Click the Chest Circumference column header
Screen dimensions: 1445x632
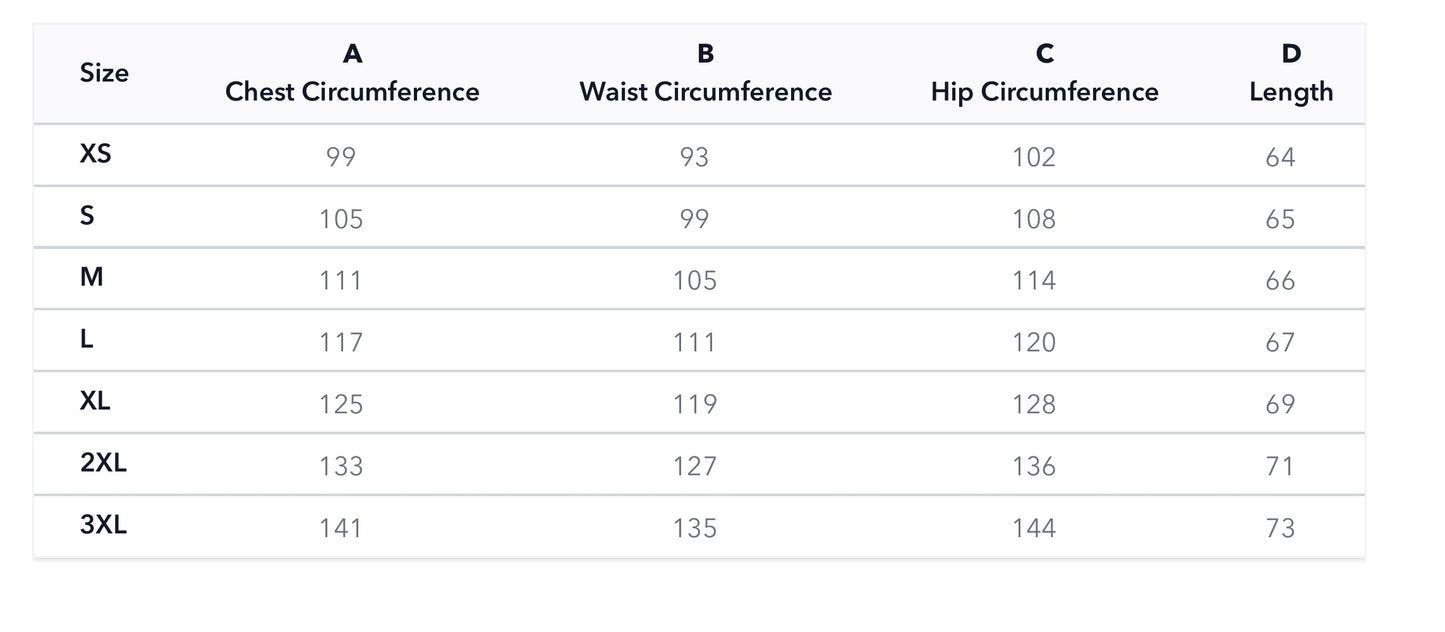click(352, 91)
